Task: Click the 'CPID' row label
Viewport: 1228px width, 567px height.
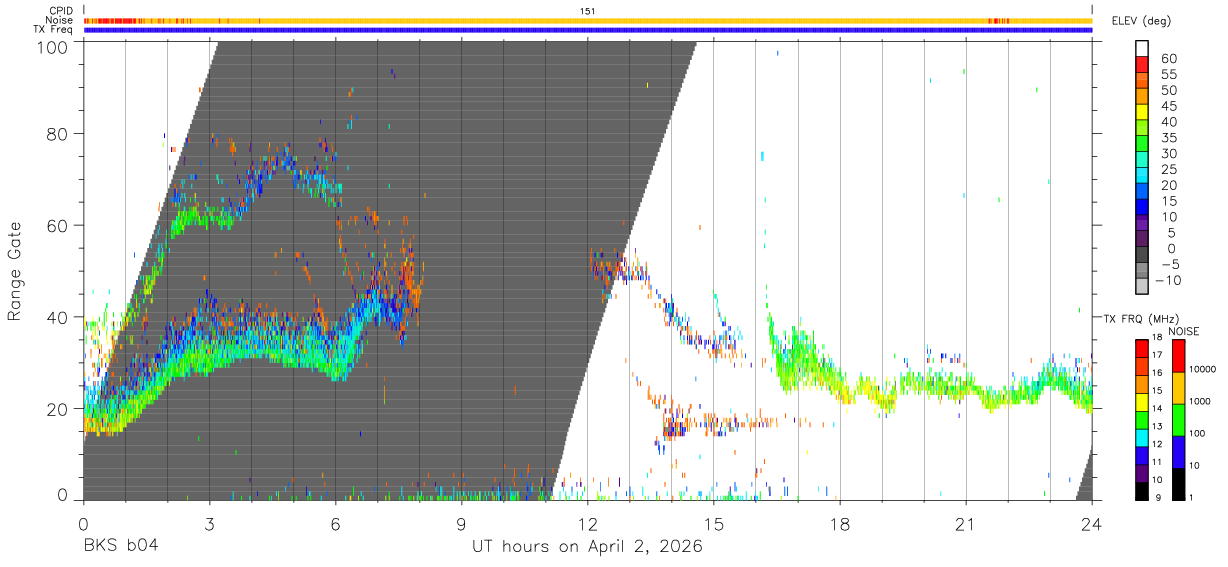Action: coord(60,10)
